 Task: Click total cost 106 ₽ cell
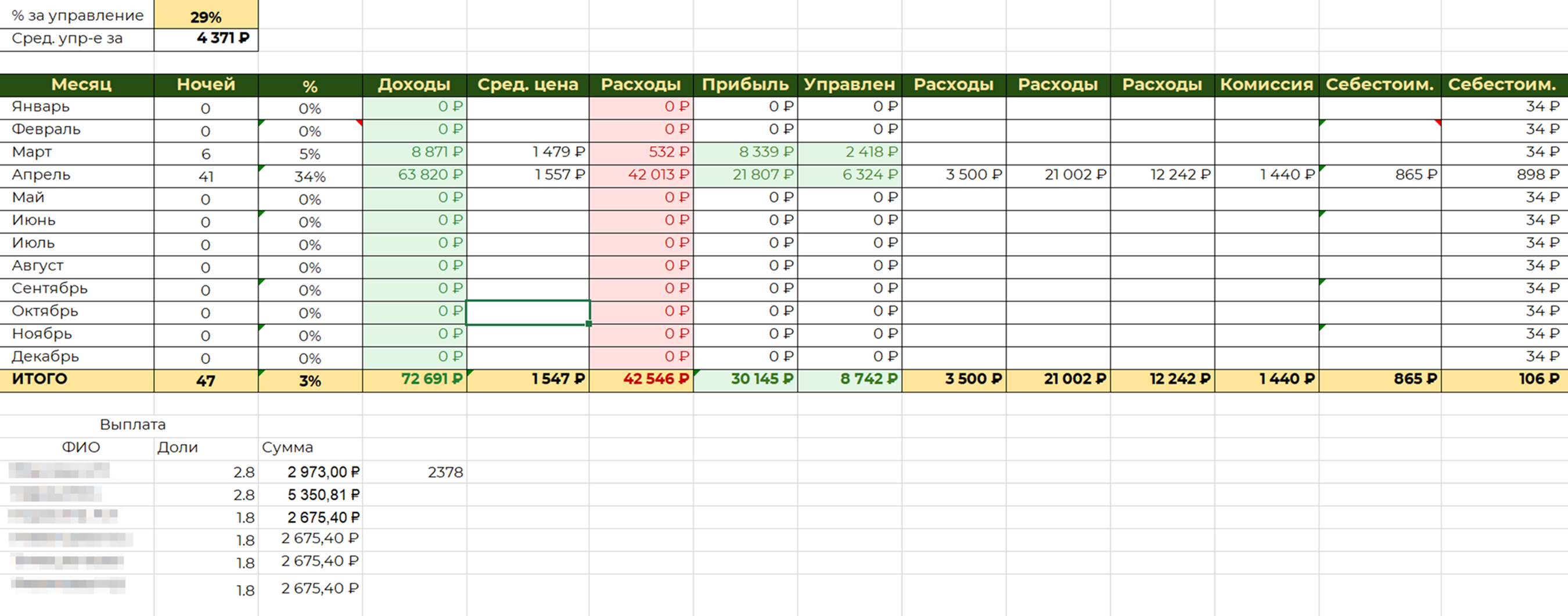1505,380
